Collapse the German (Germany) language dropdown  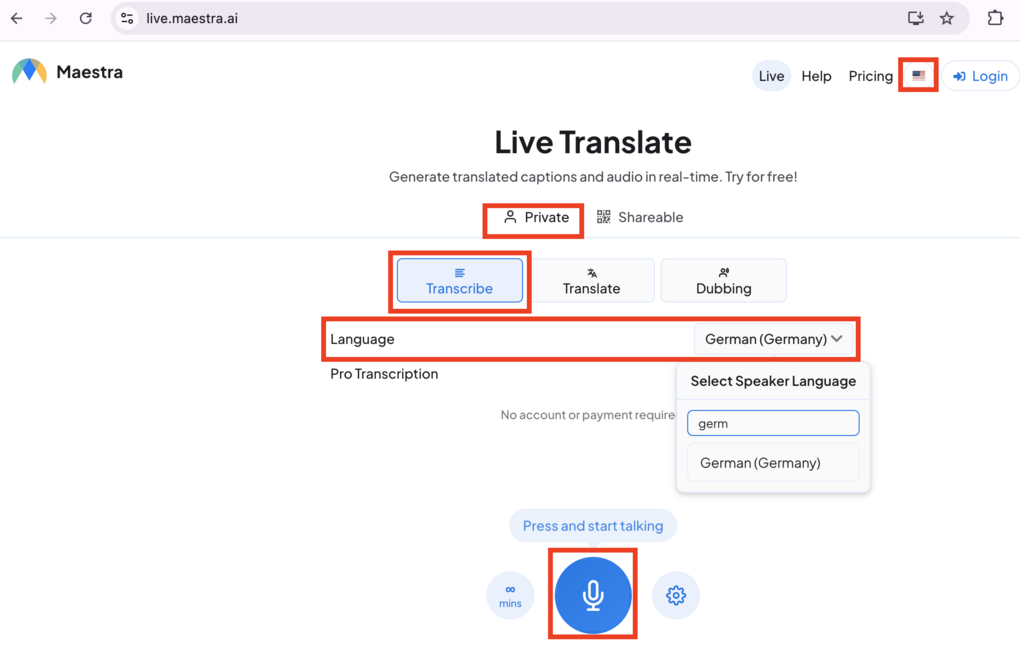click(x=774, y=339)
